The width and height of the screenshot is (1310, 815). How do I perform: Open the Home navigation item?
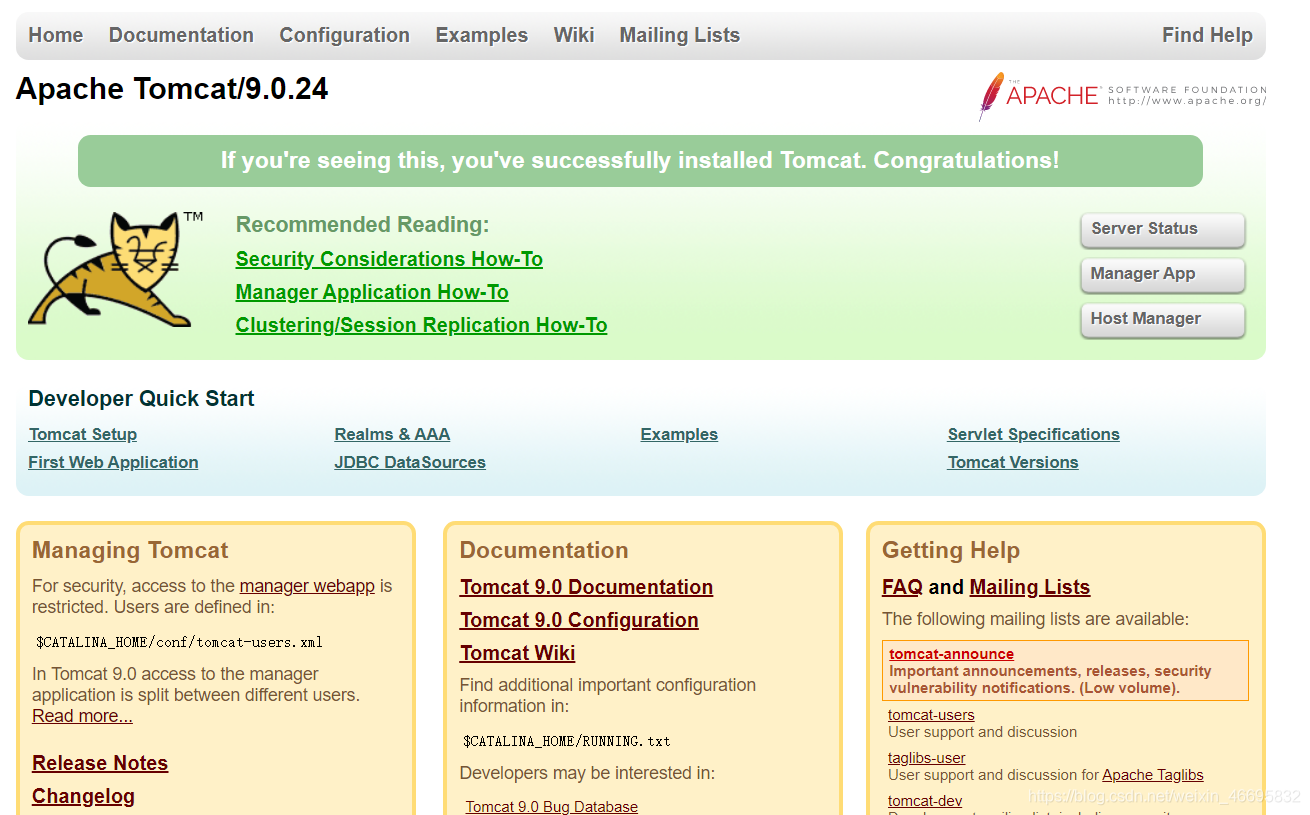point(56,35)
